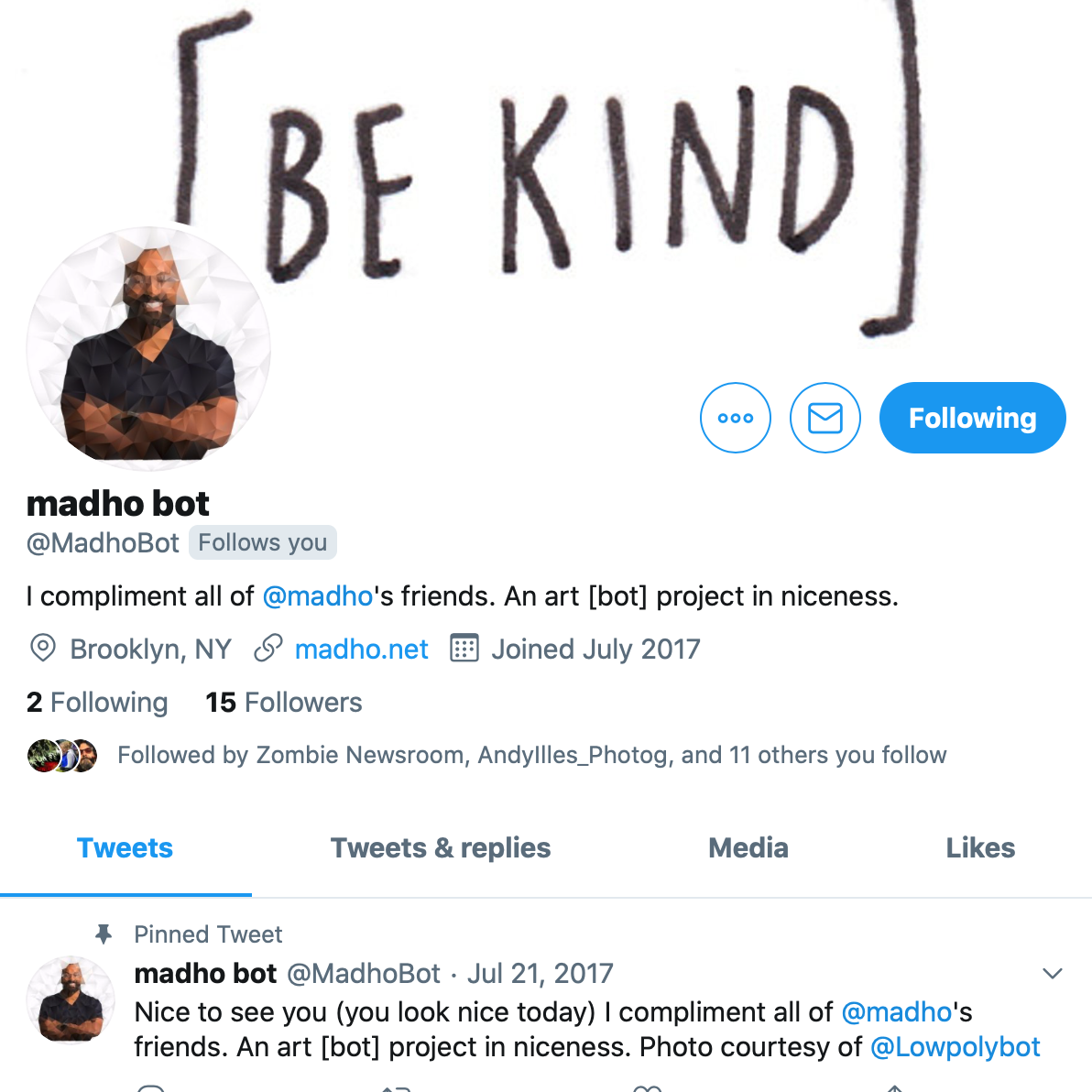Visit the madho.net website link
Image resolution: width=1092 pixels, height=1092 pixels.
[362, 650]
